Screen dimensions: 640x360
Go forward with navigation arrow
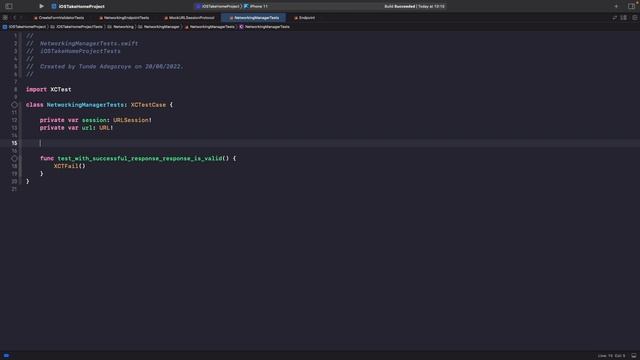coord(21,18)
